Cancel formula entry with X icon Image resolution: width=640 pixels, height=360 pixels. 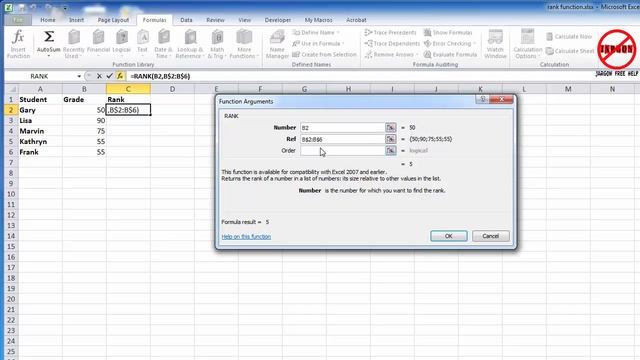tap(99, 76)
